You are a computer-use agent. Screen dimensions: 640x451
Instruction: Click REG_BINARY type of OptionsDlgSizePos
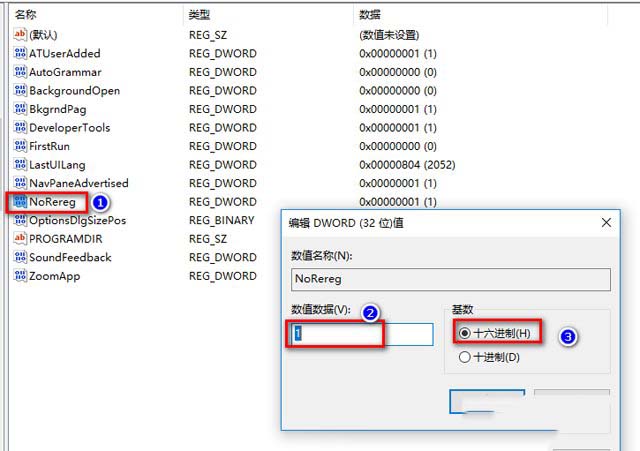pos(222,220)
